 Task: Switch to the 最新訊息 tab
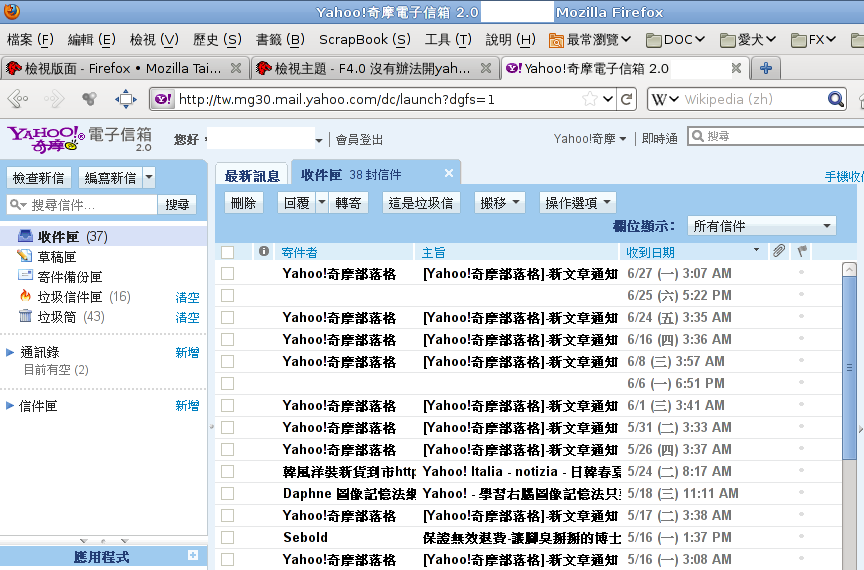click(252, 176)
